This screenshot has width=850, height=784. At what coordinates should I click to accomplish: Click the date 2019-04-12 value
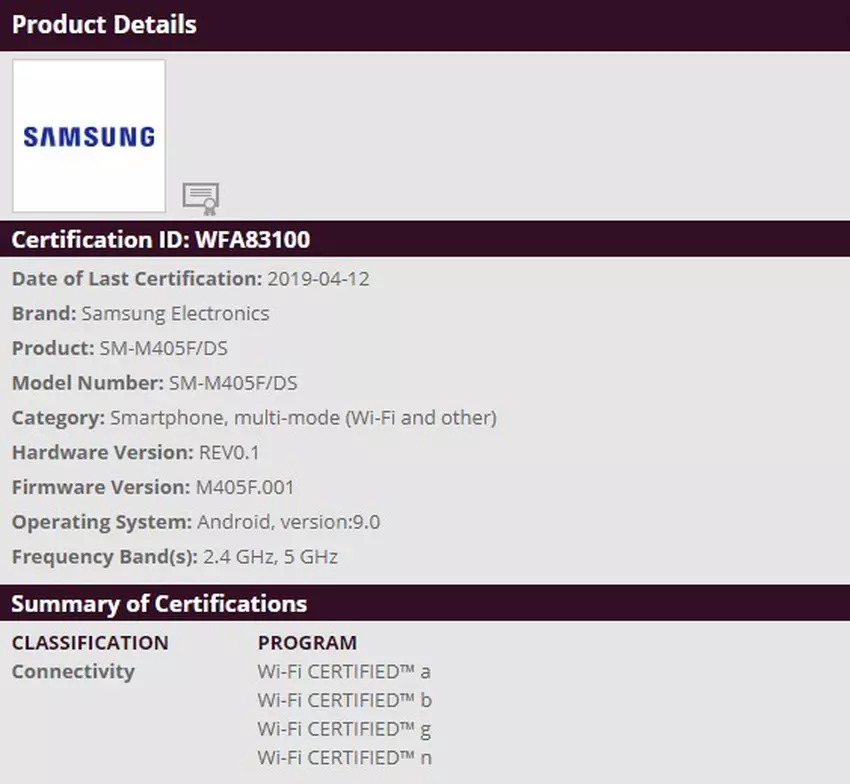pyautogui.click(x=318, y=279)
